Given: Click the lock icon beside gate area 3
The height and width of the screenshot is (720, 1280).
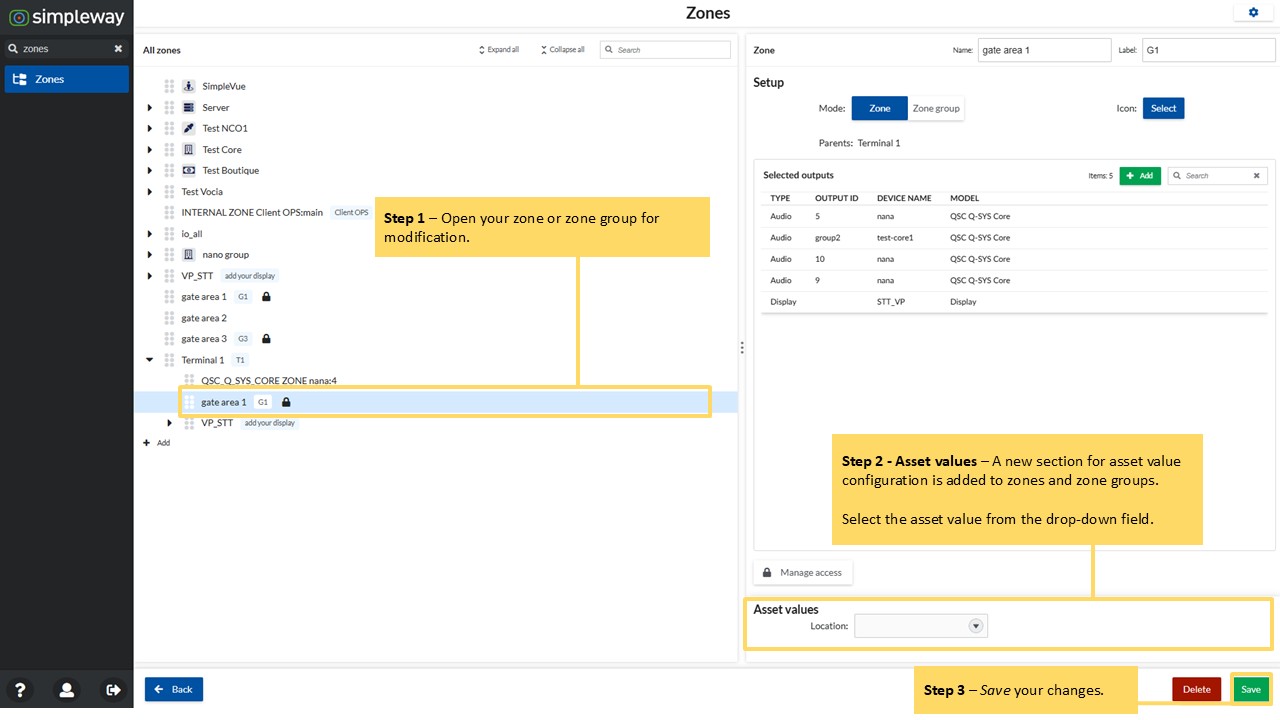Looking at the screenshot, I should coord(266,339).
